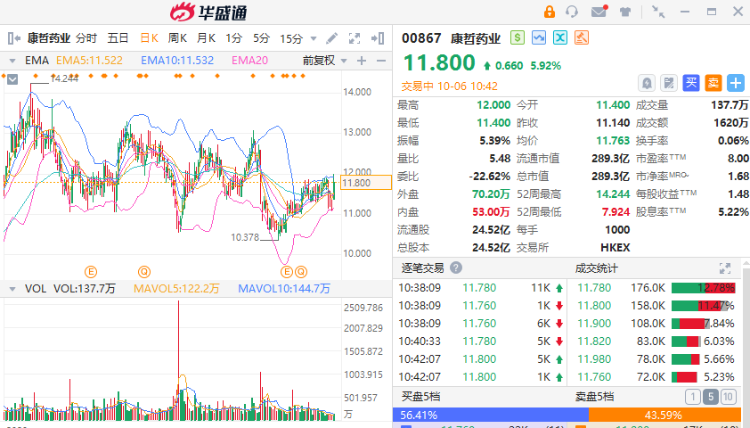Click the first E earnings marker
The width and height of the screenshot is (750, 428).
(x=91, y=272)
